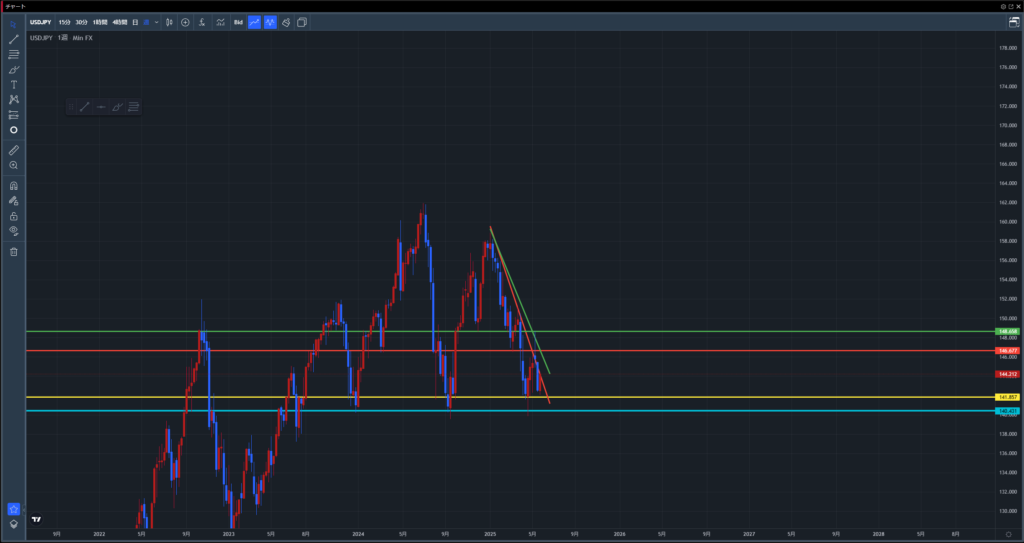The width and height of the screenshot is (1024, 543).
Task: Select the yellow horizontal line at 141.857
Action: click(509, 397)
